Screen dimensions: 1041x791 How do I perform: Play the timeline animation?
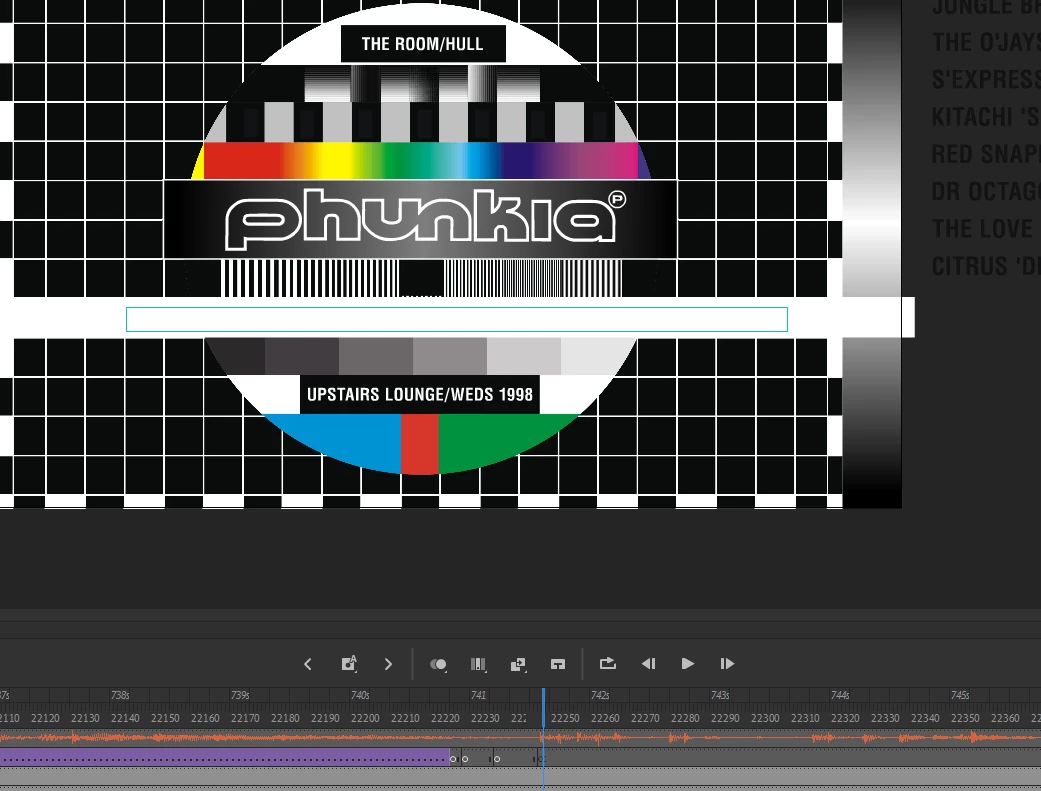[688, 663]
